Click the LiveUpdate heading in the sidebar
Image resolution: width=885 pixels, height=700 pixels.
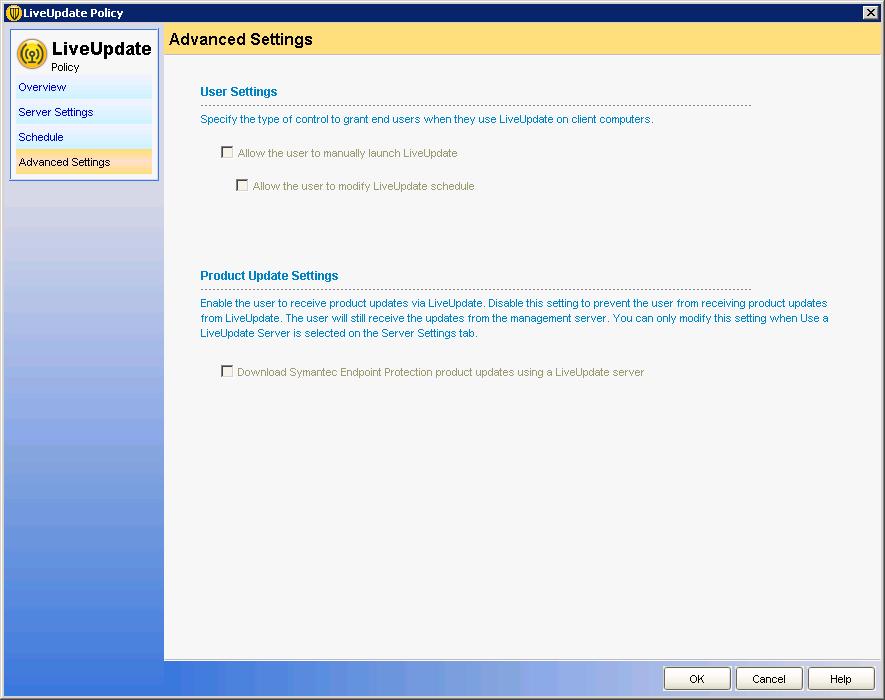coord(102,49)
